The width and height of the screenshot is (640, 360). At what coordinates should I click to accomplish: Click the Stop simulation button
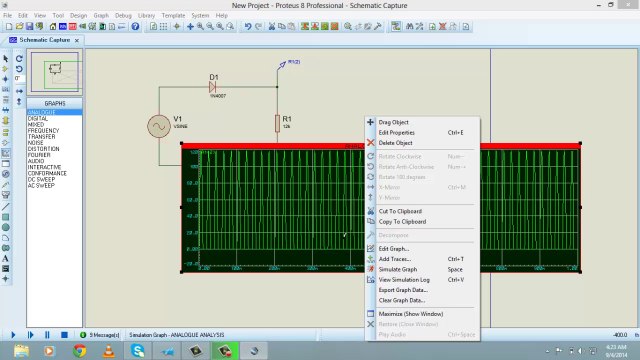pos(64,335)
